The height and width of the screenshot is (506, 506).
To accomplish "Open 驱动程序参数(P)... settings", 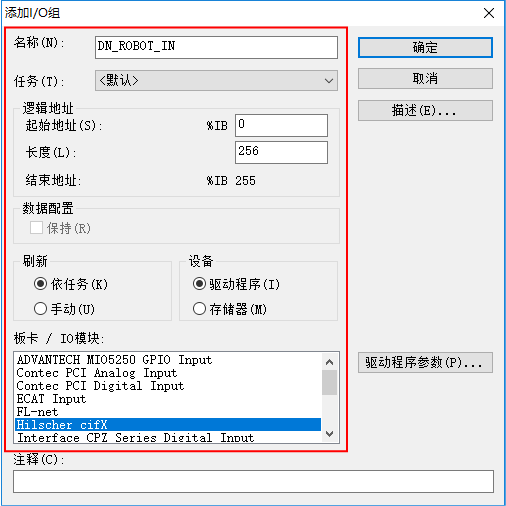I will coord(425,362).
